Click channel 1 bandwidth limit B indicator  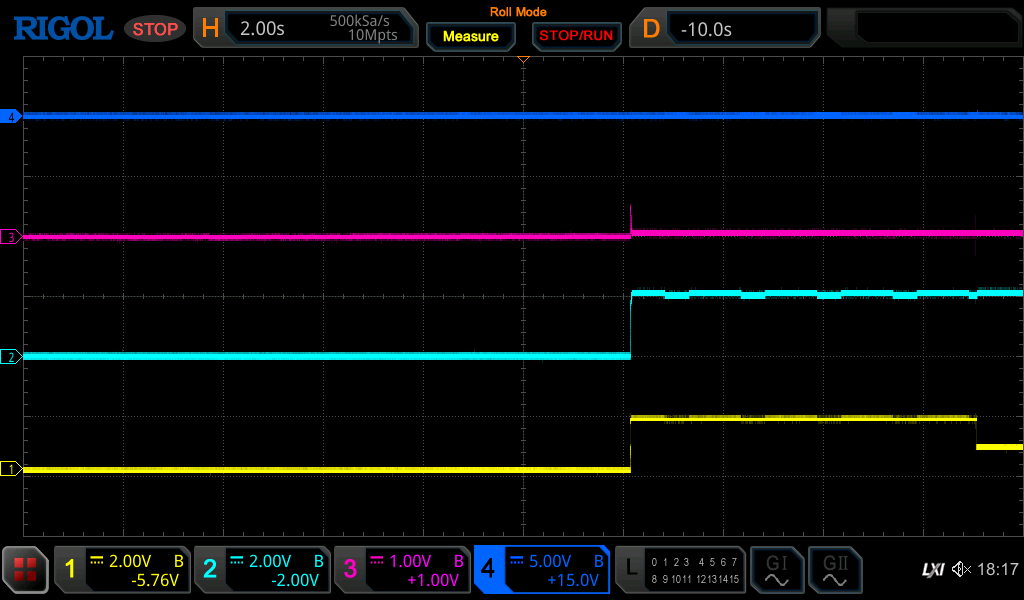(x=178, y=561)
